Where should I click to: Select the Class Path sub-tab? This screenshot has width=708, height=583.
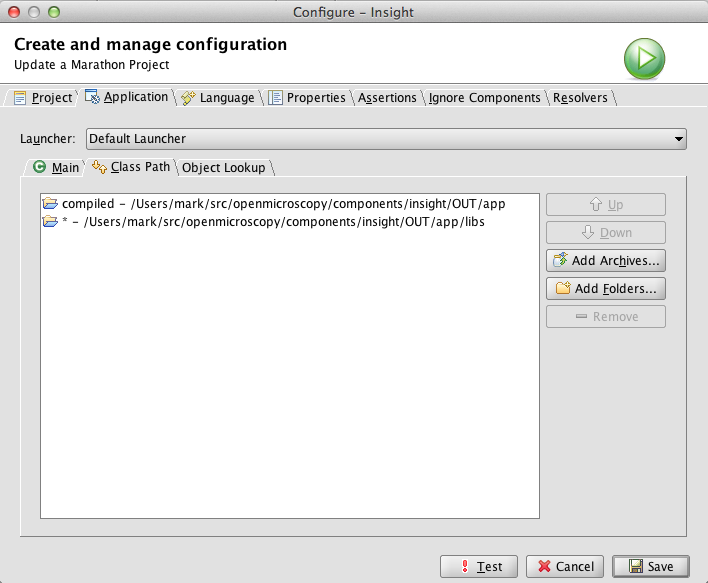click(131, 167)
